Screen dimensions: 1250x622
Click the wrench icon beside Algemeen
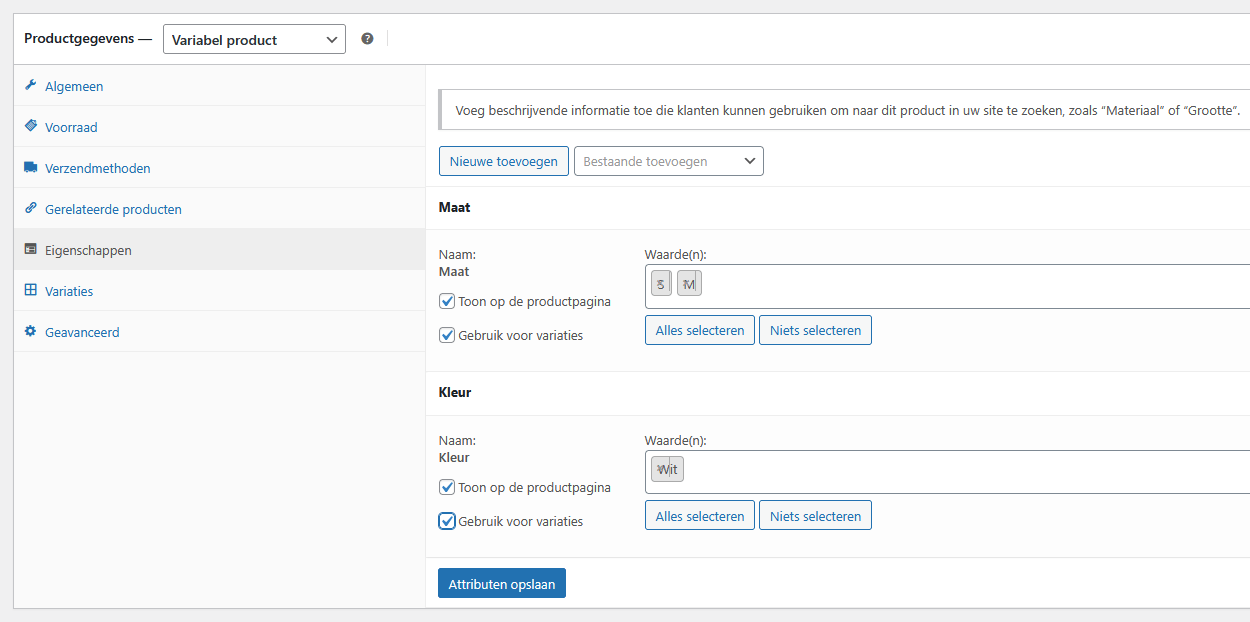point(30,86)
